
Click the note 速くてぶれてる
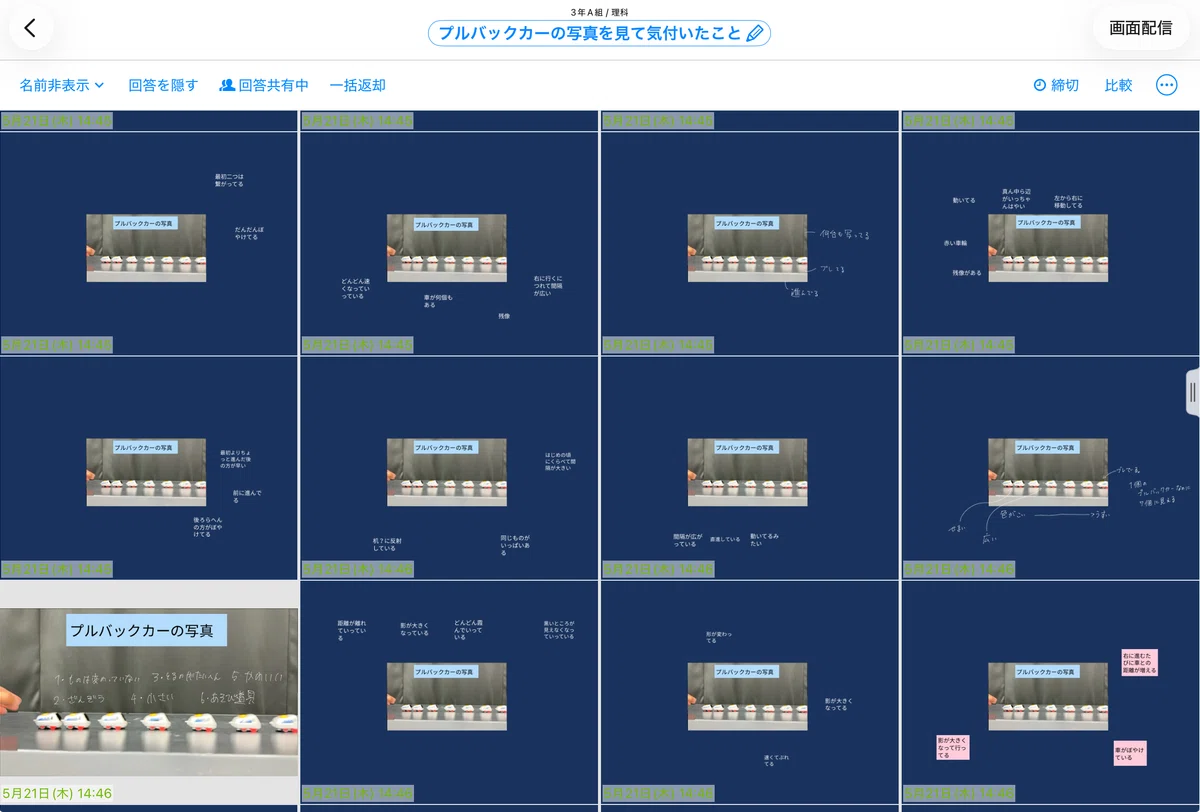(776, 760)
